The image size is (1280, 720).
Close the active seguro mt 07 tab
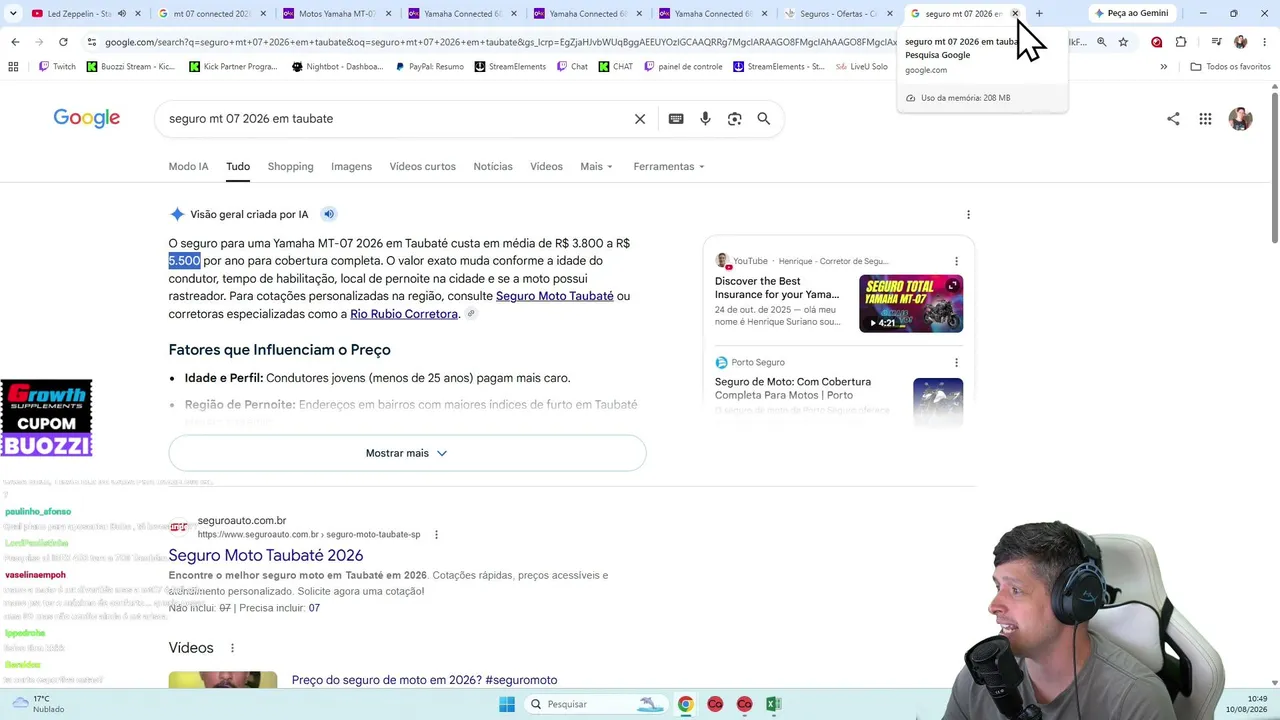(1015, 14)
